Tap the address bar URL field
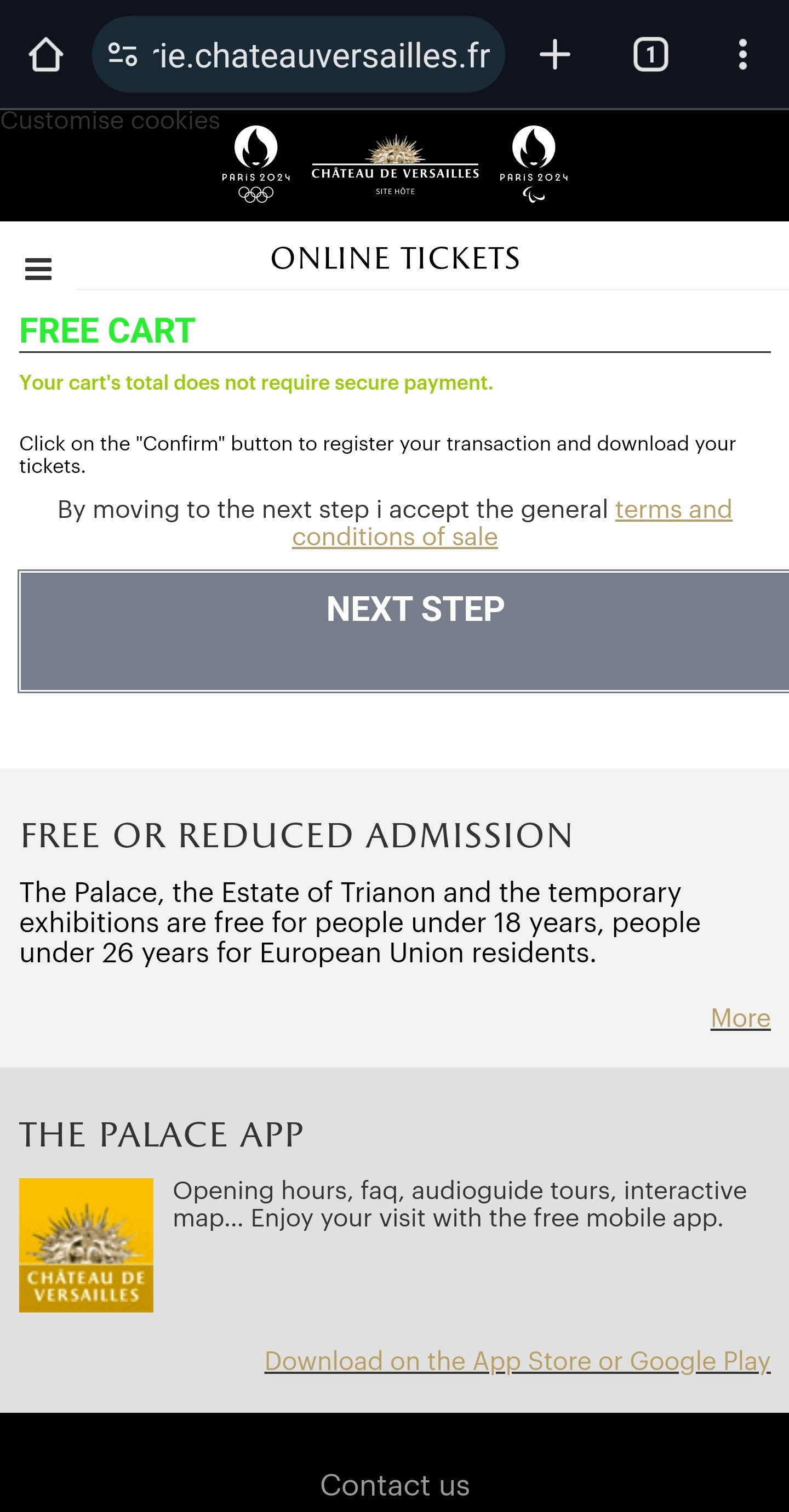This screenshot has height=1512, width=789. [x=323, y=55]
